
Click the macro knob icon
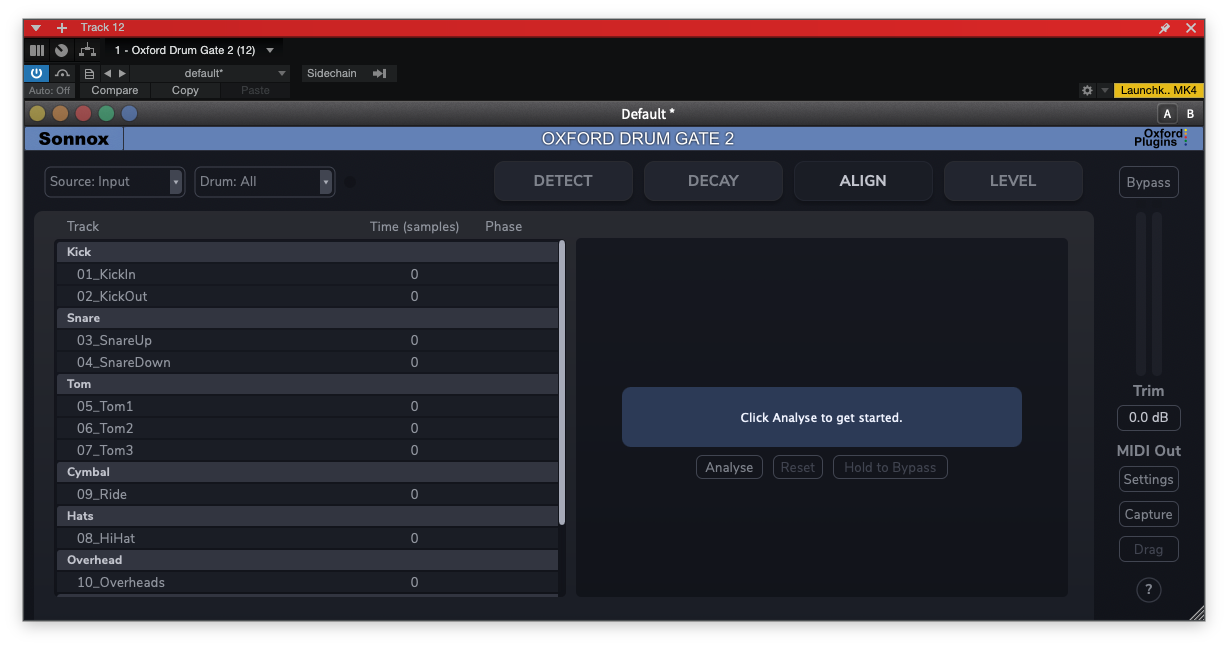(x=62, y=49)
